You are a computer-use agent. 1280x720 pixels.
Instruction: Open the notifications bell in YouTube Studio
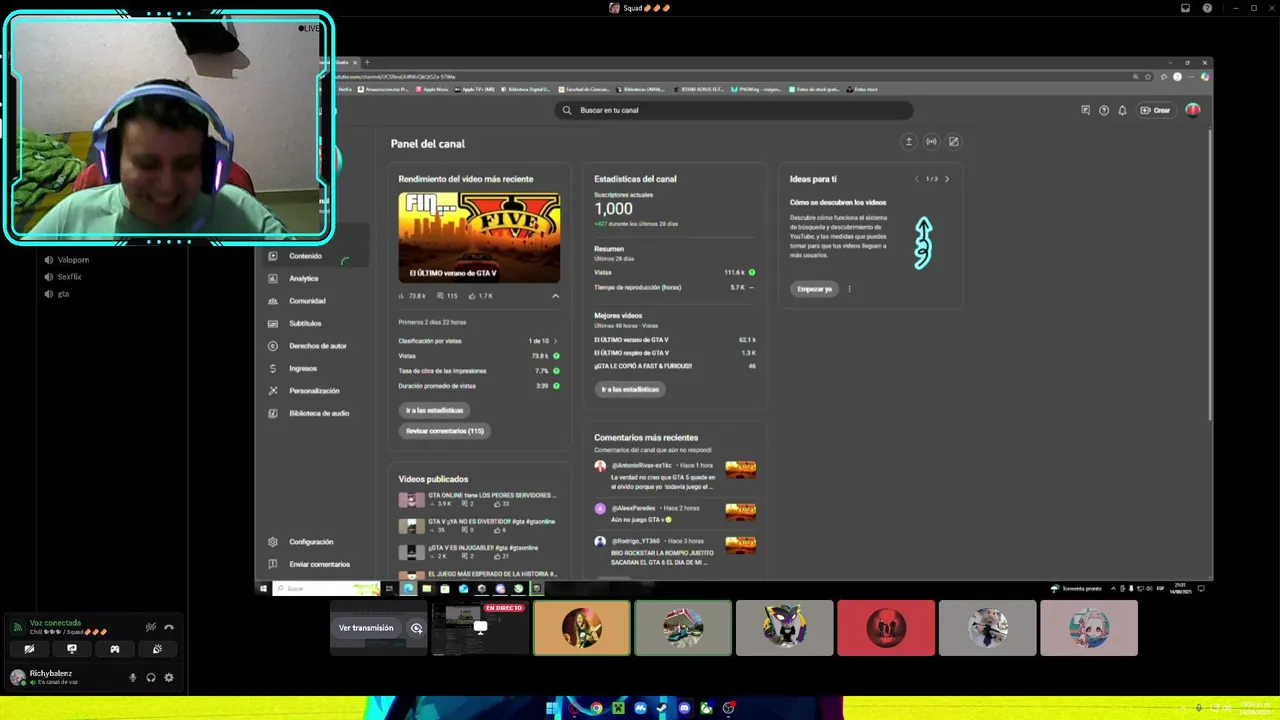(x=1122, y=110)
